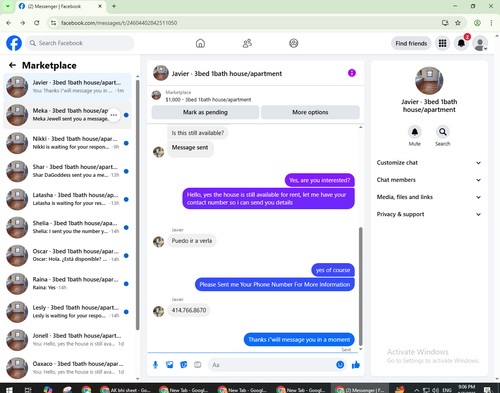Search in conversation magnifier icon
The height and width of the screenshot is (393, 500).
click(x=443, y=132)
